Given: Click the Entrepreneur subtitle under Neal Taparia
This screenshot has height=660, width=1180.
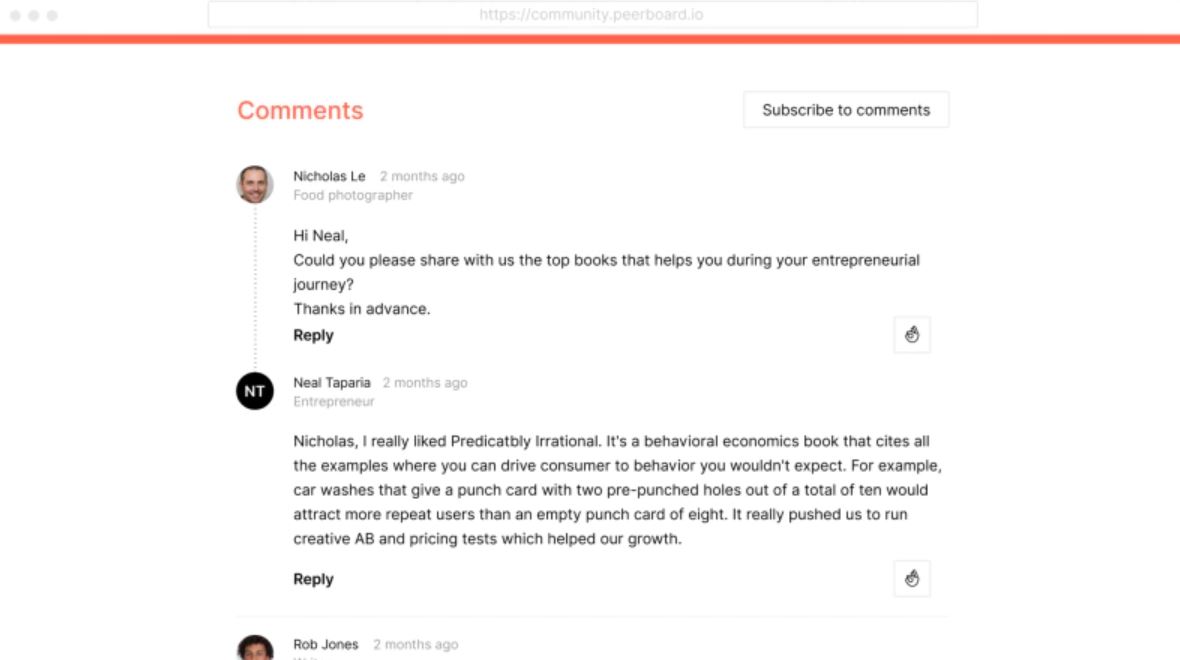Looking at the screenshot, I should 333,402.
